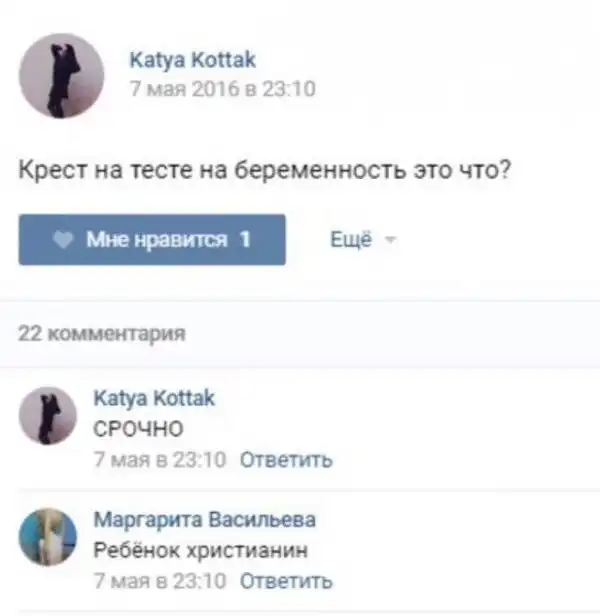
Task: Click the like count number 1
Action: [x=244, y=240]
